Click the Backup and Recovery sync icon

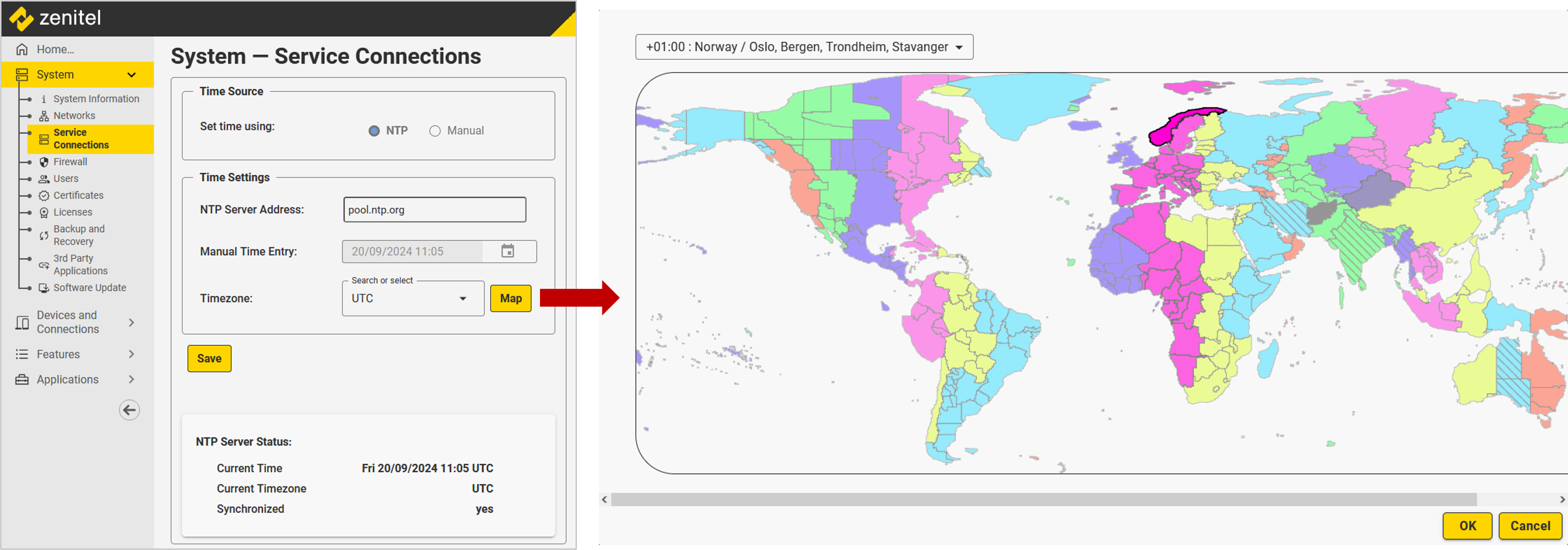(x=44, y=236)
